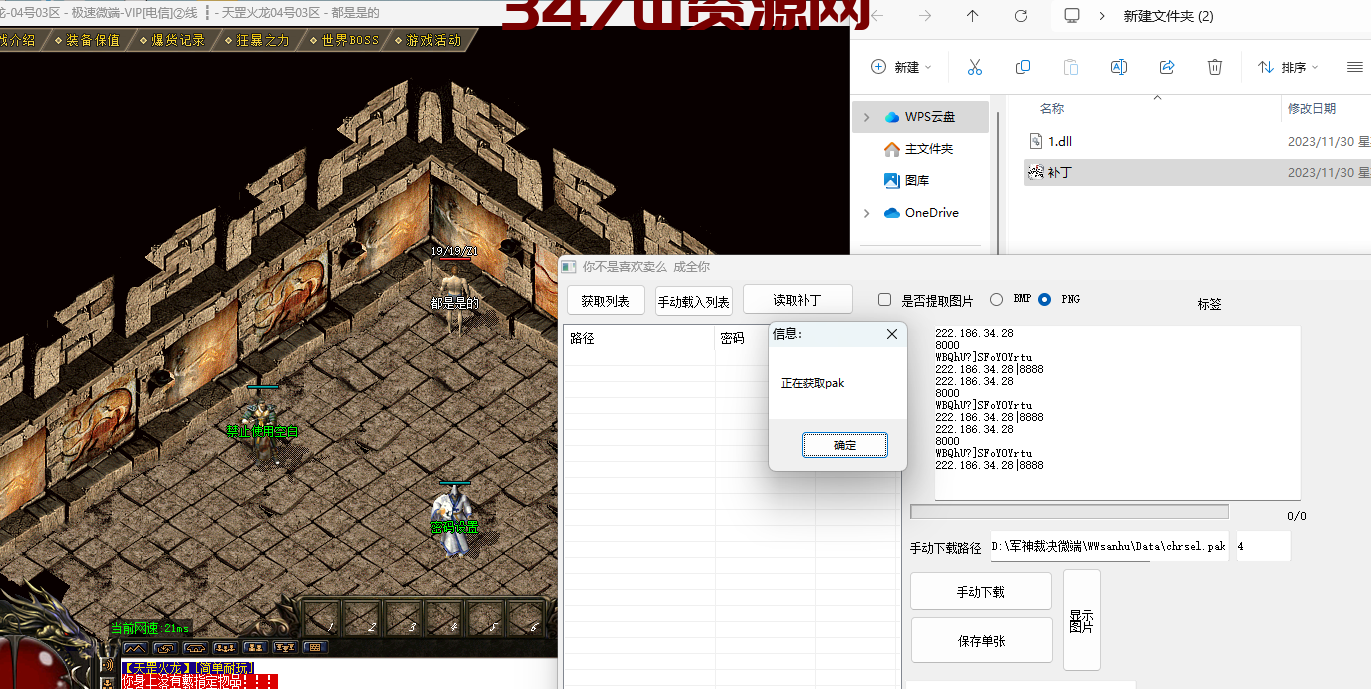1371x689 pixels.
Task: Expand the OneDrive tree node
Action: (866, 213)
